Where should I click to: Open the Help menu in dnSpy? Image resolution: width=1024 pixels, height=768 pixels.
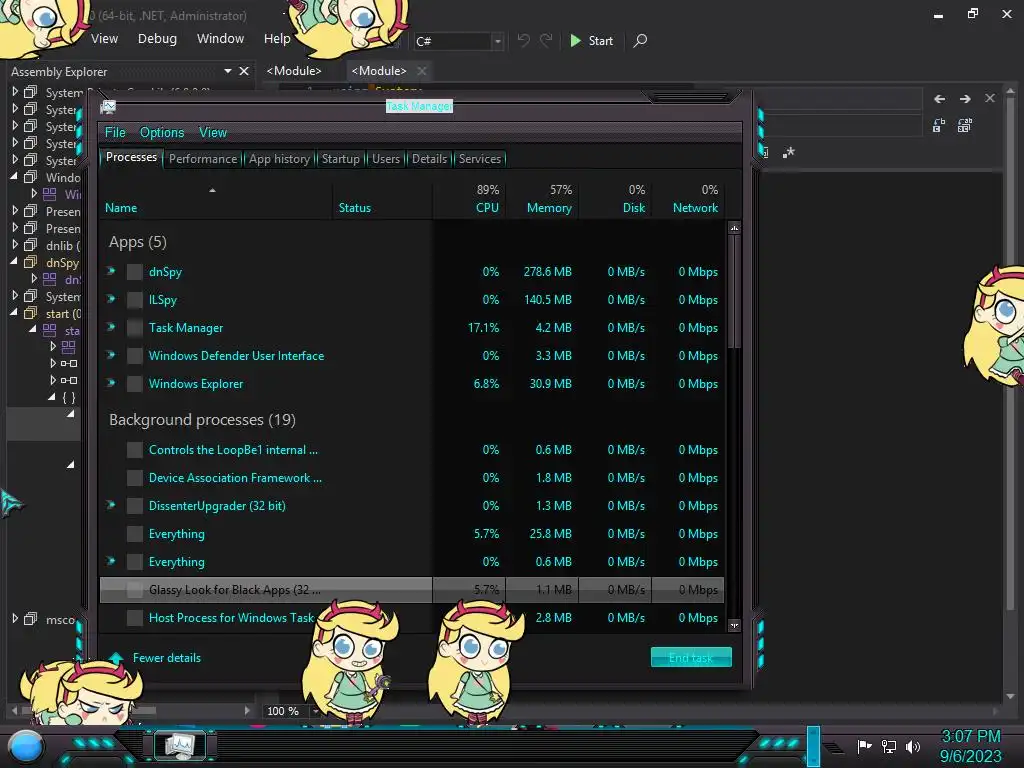pyautogui.click(x=277, y=39)
